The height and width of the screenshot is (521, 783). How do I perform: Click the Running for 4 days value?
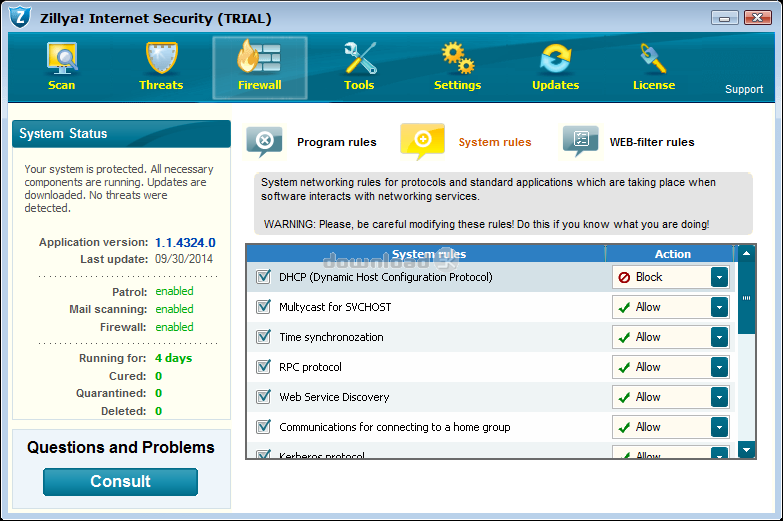coord(173,358)
